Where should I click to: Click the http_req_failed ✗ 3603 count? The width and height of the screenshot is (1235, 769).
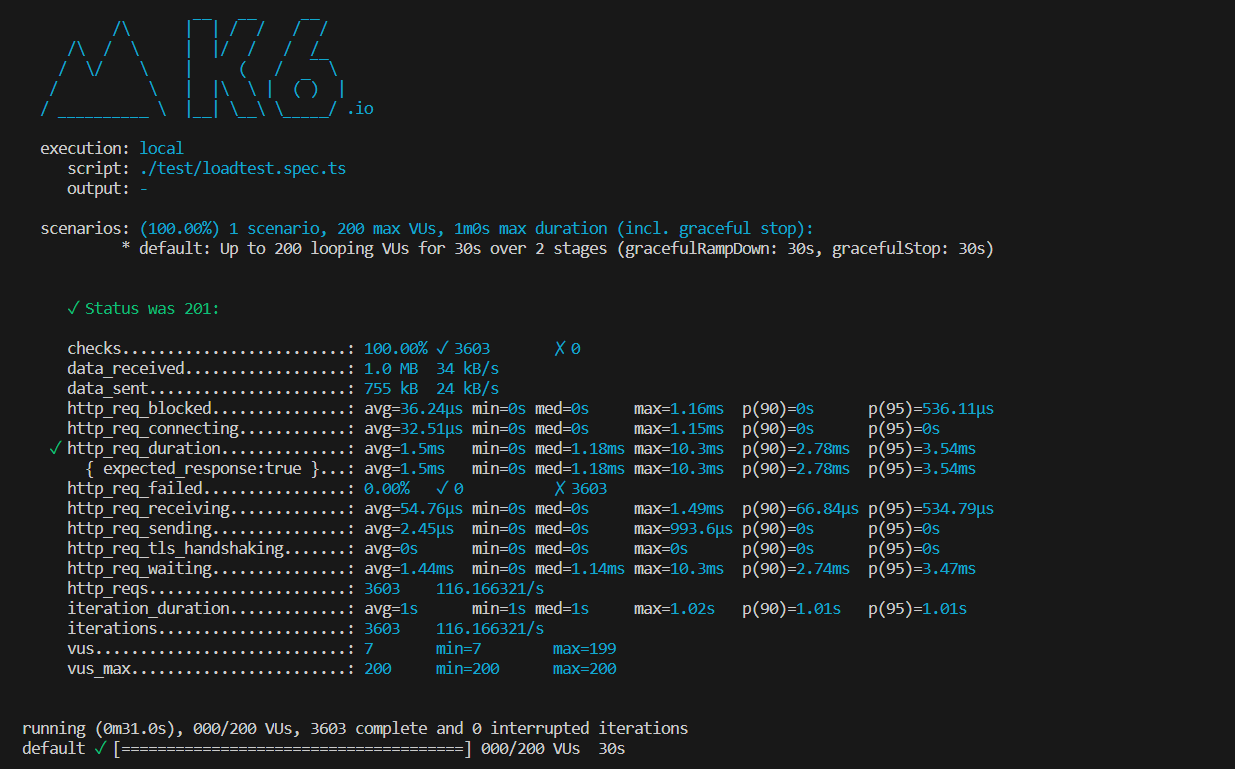coord(580,488)
